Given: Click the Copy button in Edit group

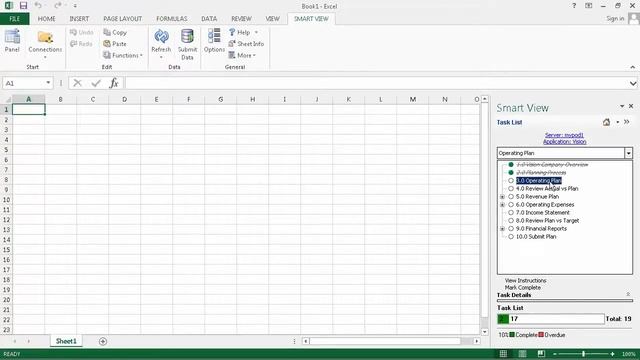Looking at the screenshot, I should point(115,32).
